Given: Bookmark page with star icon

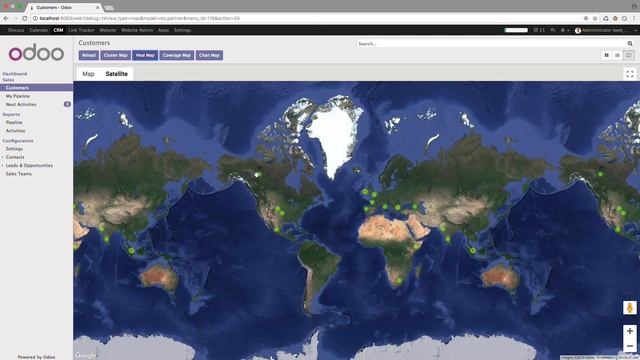Looking at the screenshot, I should point(595,18).
